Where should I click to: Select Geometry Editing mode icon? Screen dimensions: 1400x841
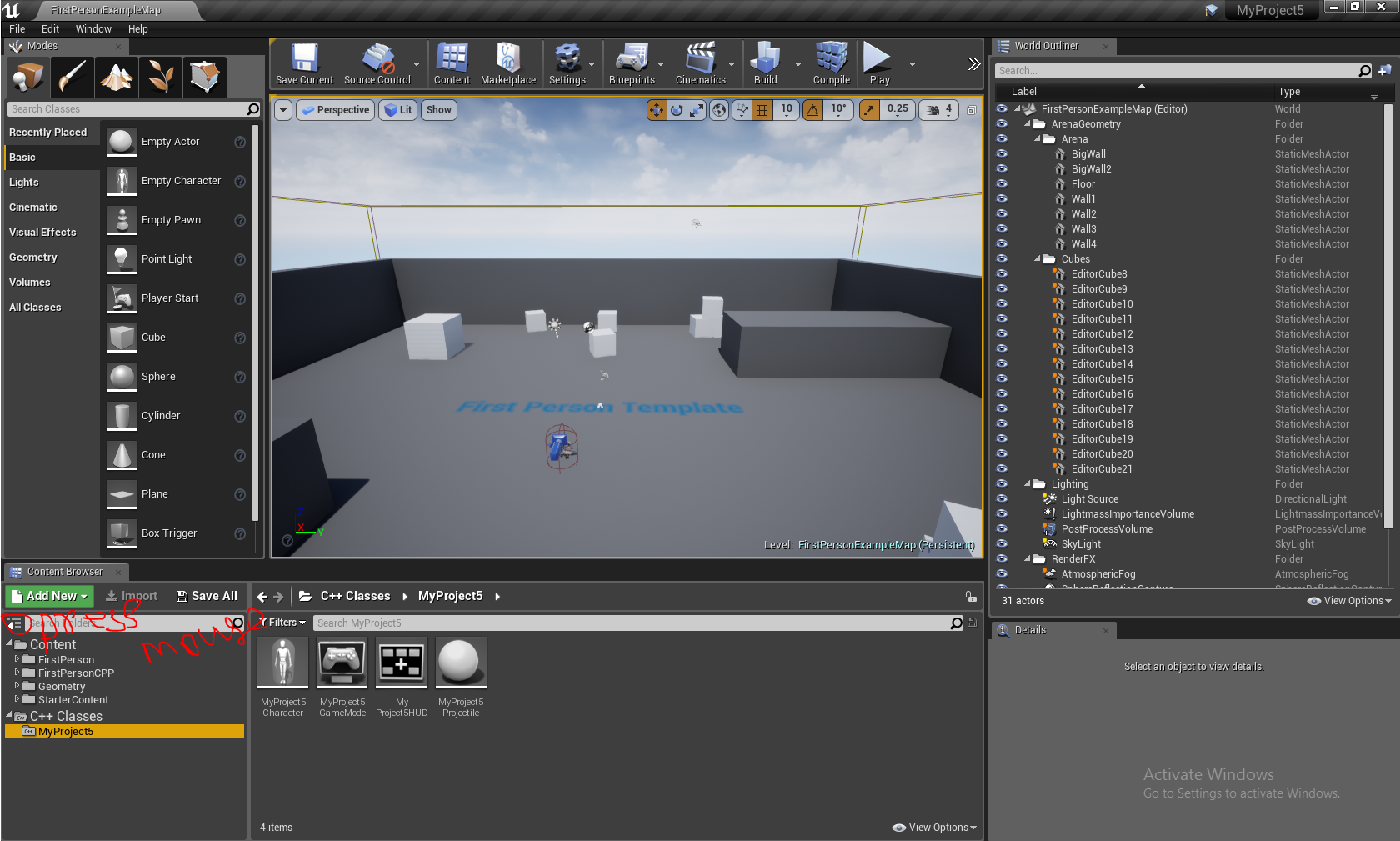[x=204, y=78]
